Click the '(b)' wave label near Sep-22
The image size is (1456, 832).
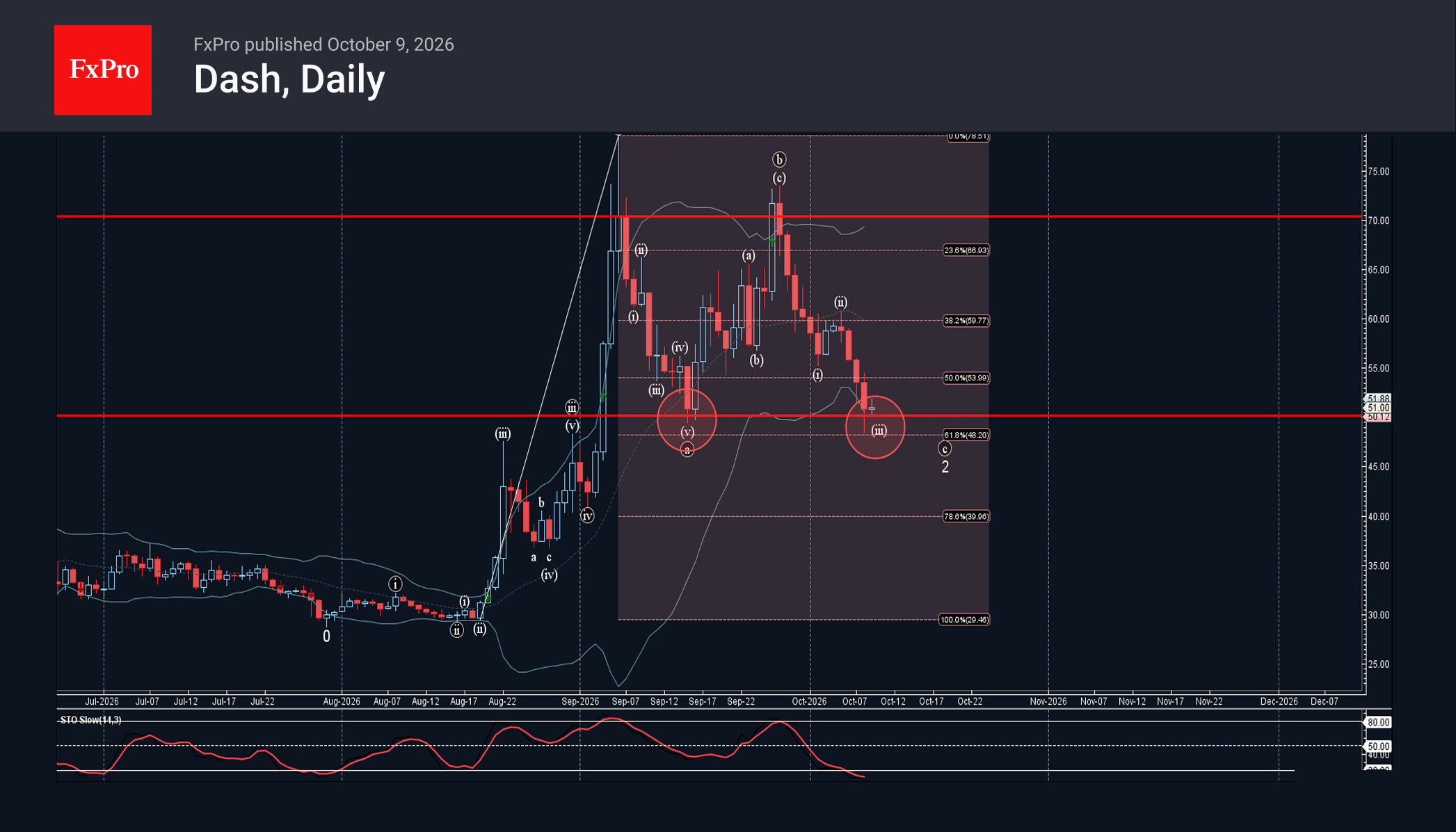(756, 360)
